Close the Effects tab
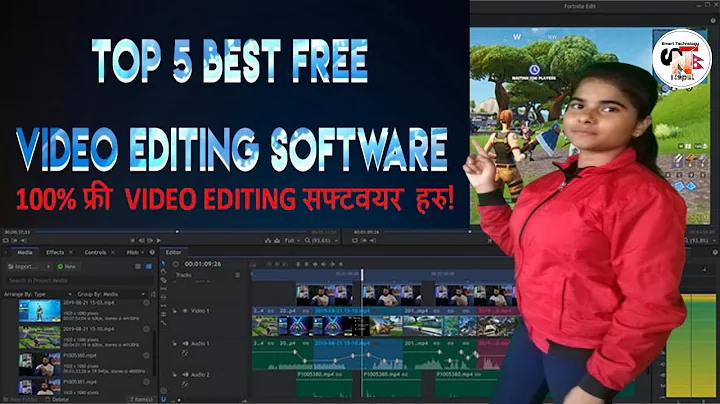Viewport: 720px width, 404px height. point(71,252)
